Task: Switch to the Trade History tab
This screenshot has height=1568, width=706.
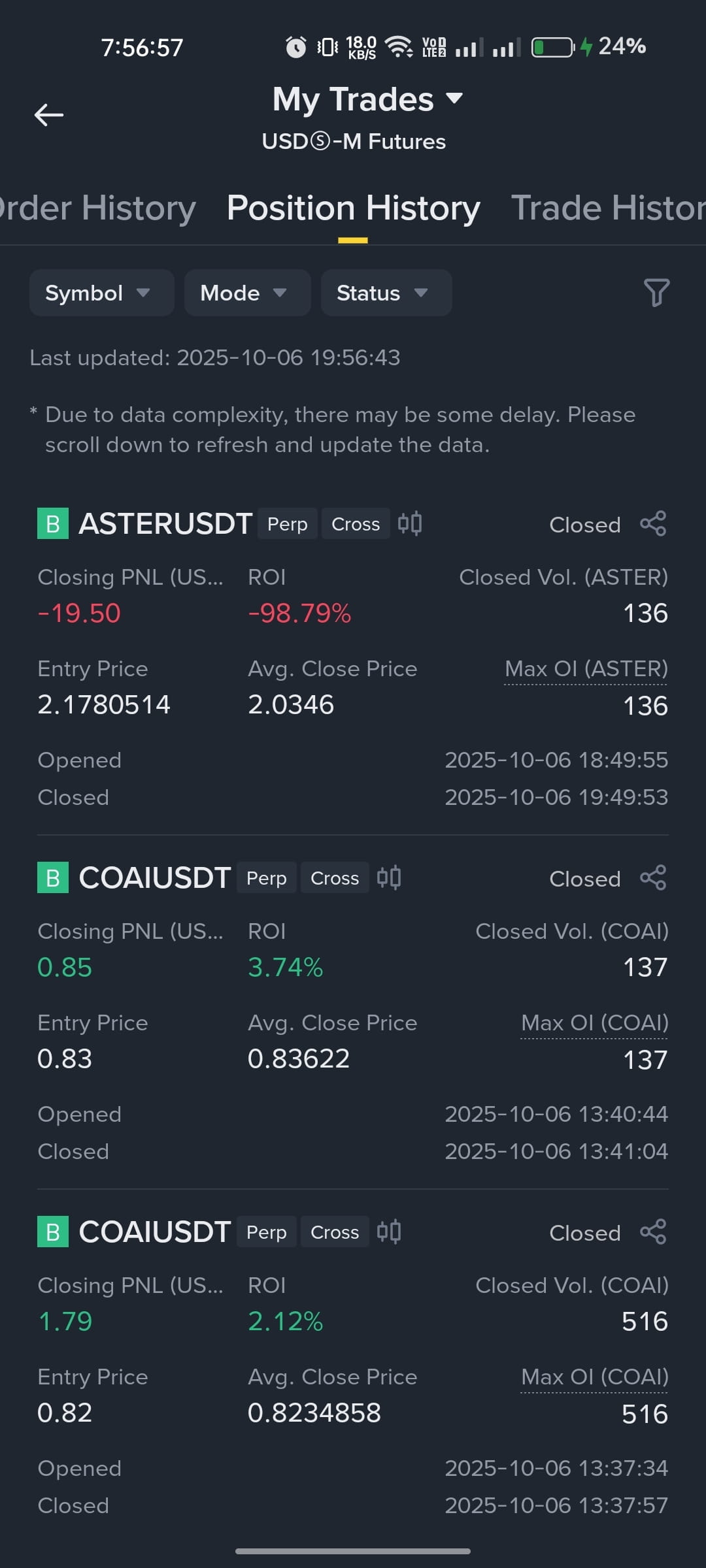Action: 608,208
